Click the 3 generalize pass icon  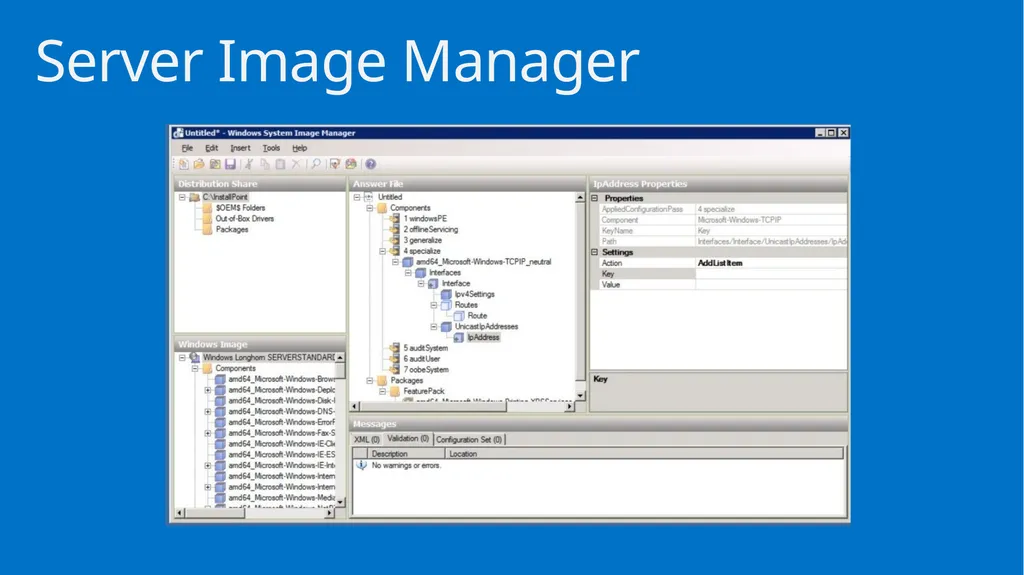pos(394,240)
